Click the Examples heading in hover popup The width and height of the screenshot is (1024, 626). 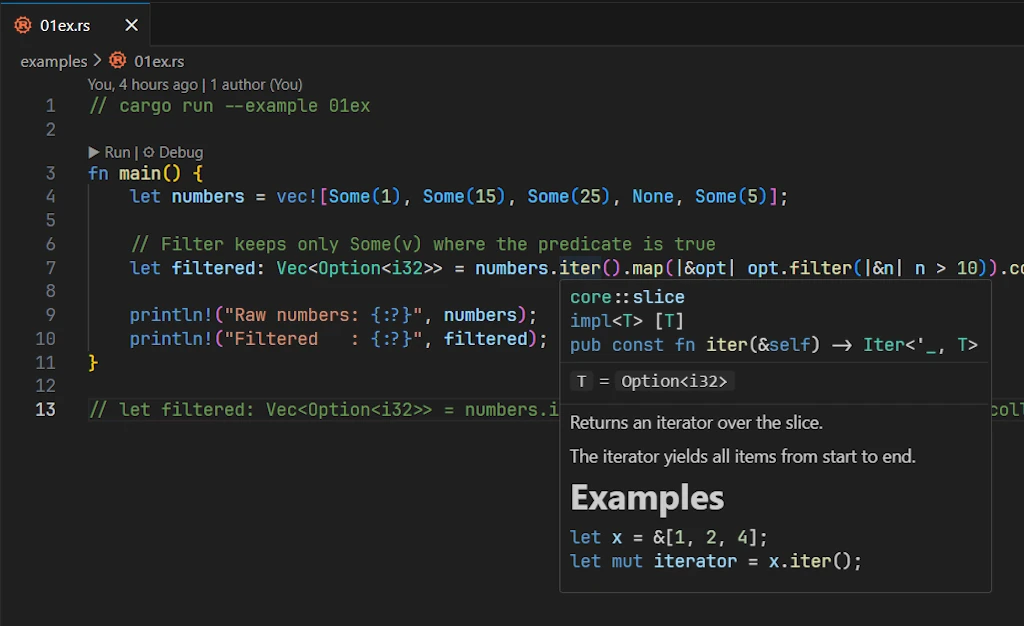coord(647,498)
